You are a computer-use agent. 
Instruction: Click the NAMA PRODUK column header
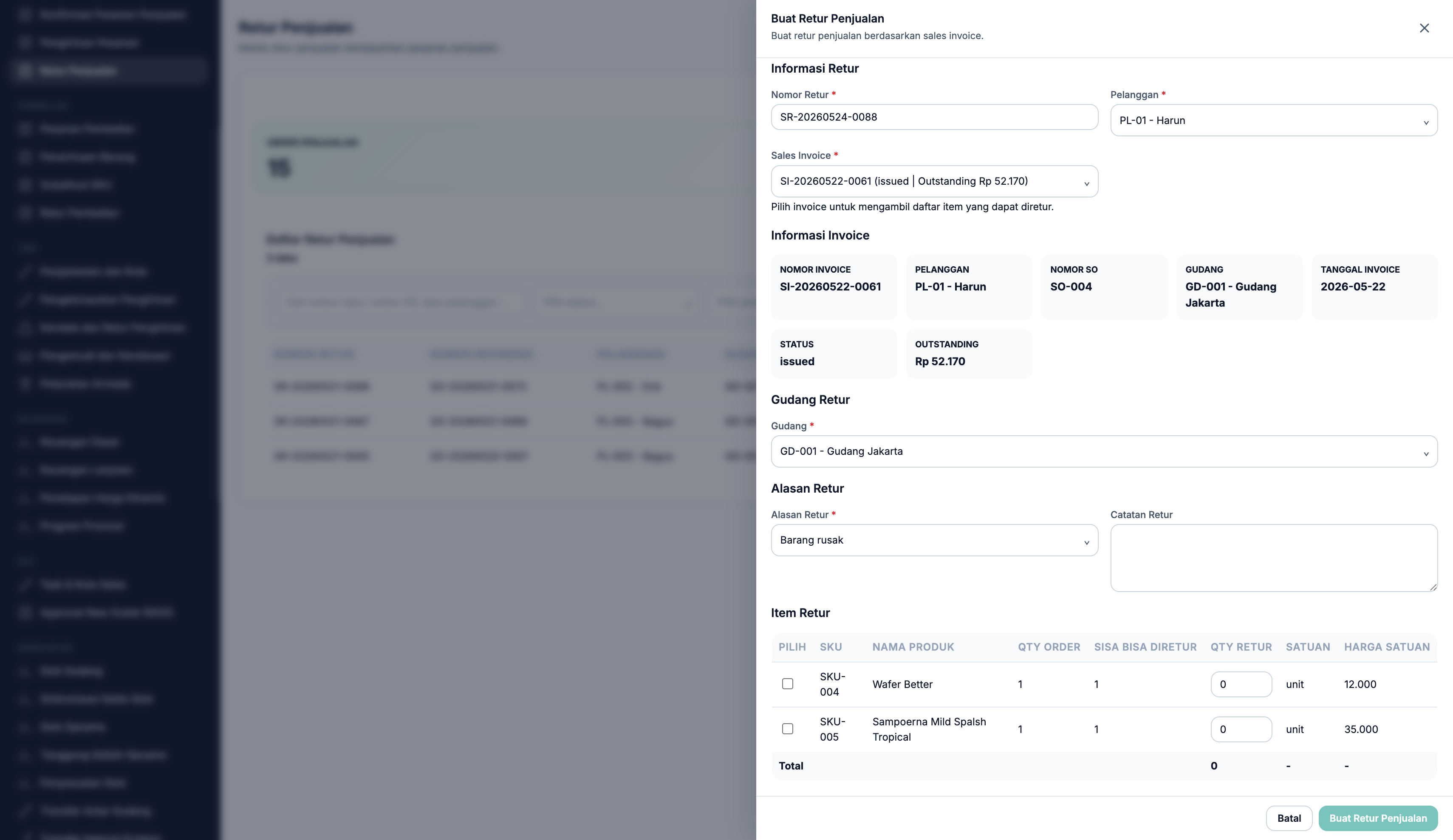point(913,647)
